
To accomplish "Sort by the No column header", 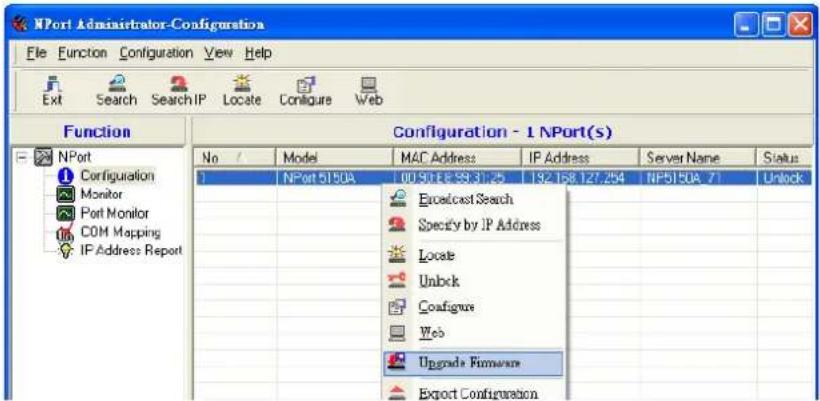I will [x=235, y=157].
